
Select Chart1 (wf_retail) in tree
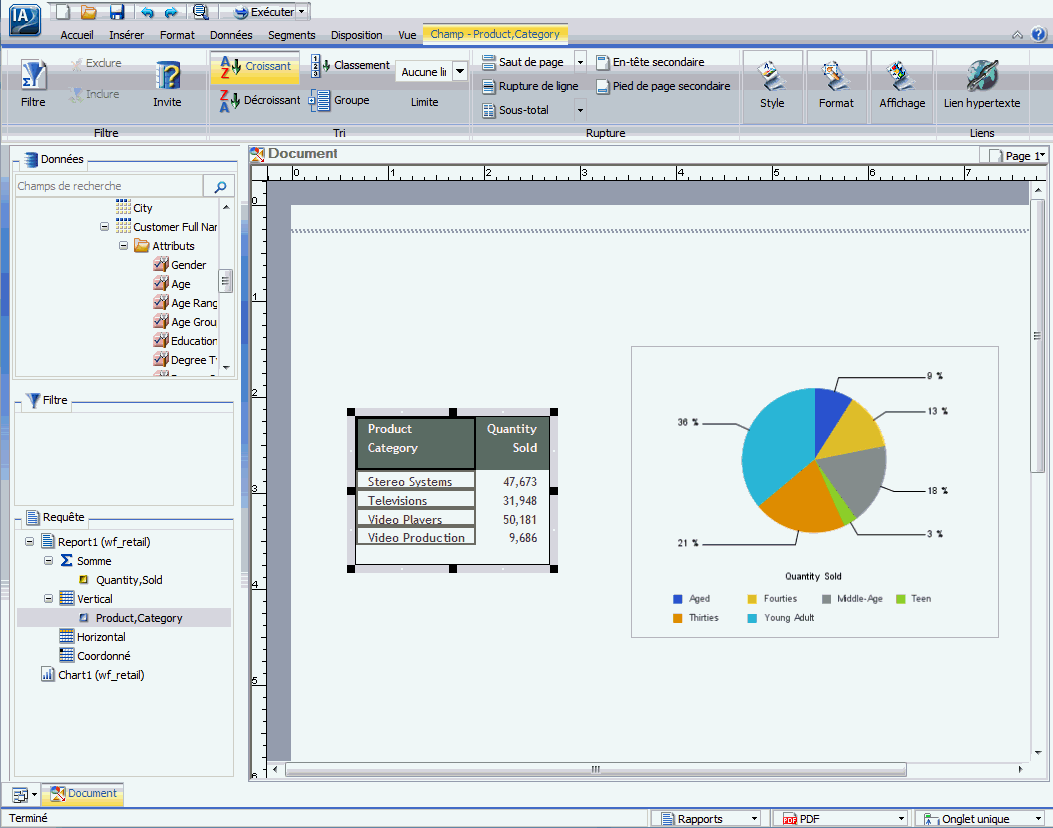tap(93, 675)
